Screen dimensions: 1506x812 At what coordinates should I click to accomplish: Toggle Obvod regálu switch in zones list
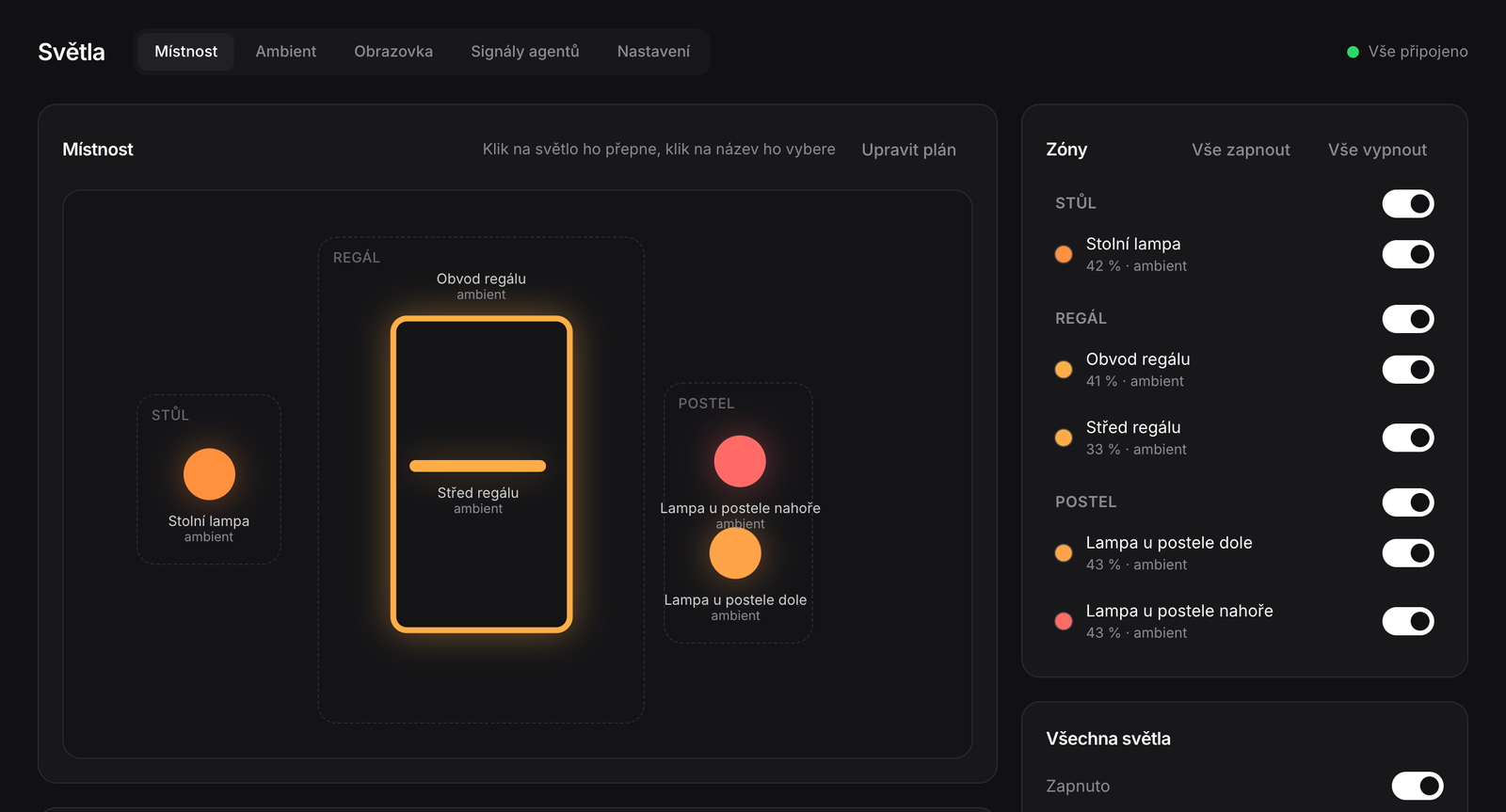(x=1408, y=370)
